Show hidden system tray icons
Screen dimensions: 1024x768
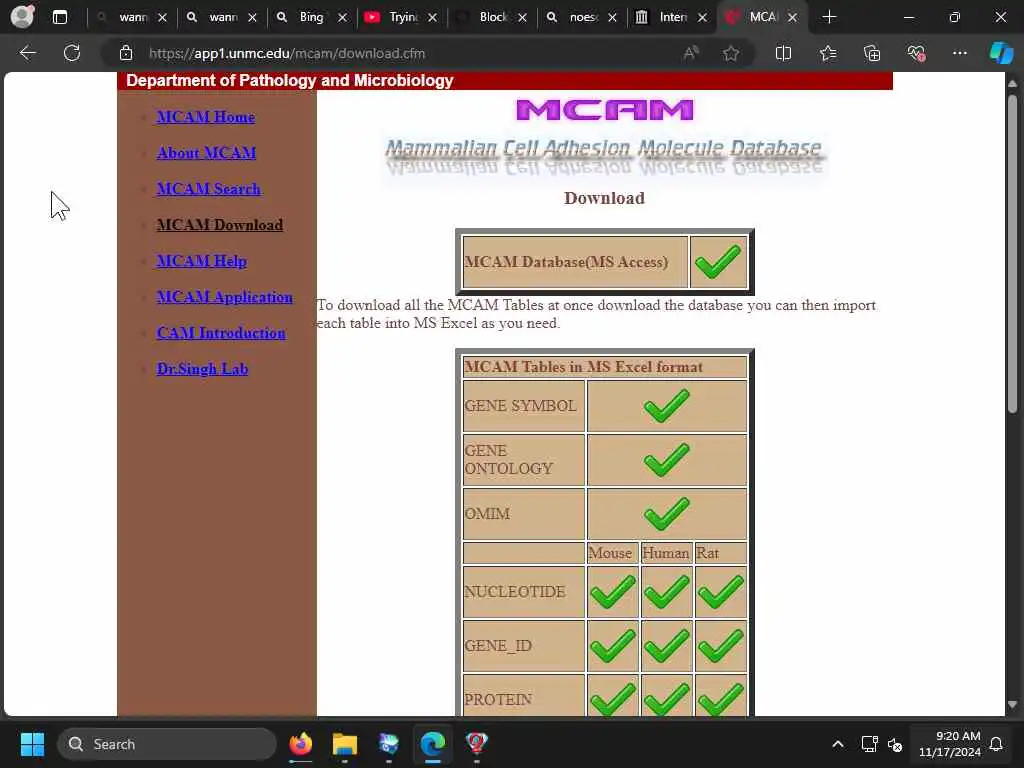tap(838, 744)
